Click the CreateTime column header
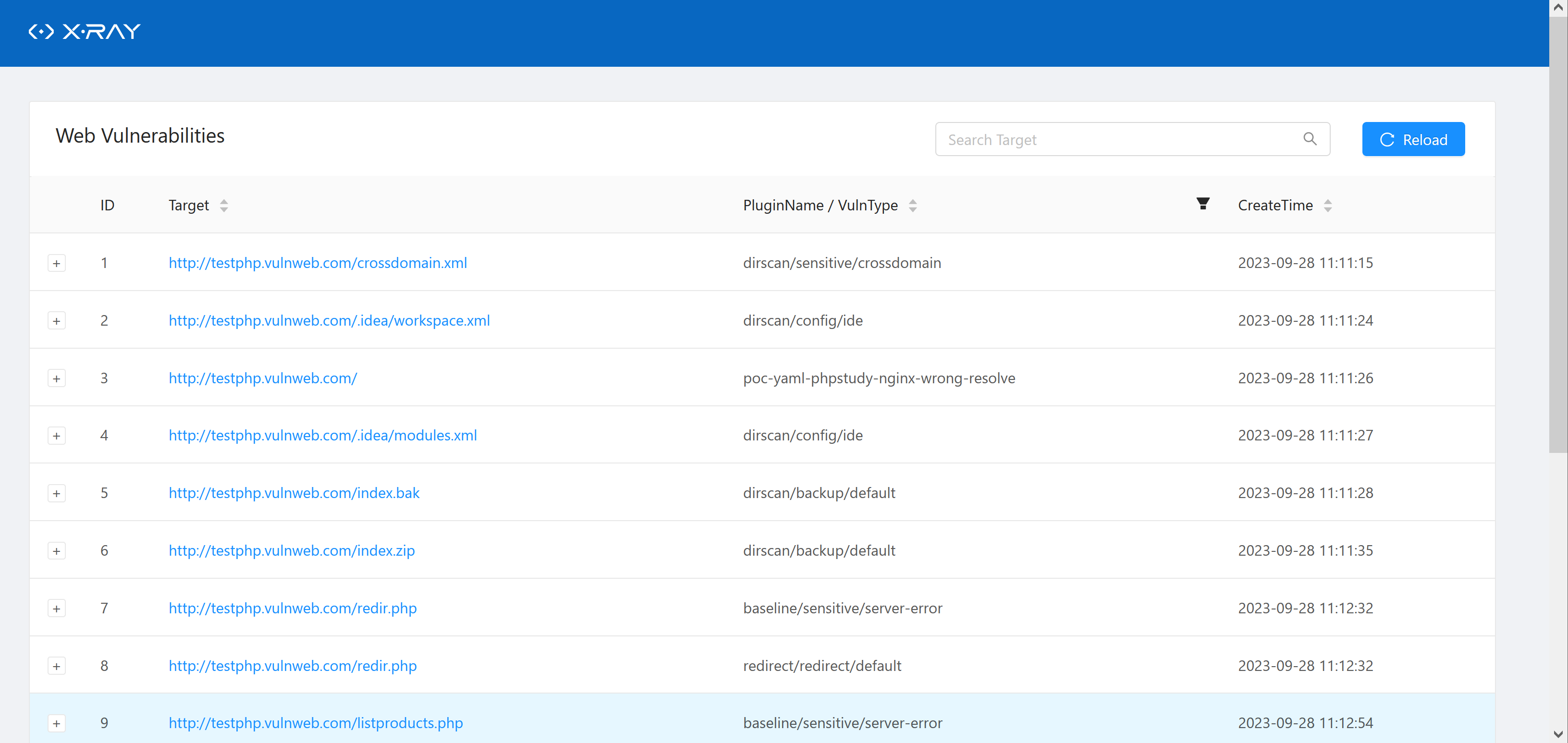 pyautogui.click(x=1275, y=205)
